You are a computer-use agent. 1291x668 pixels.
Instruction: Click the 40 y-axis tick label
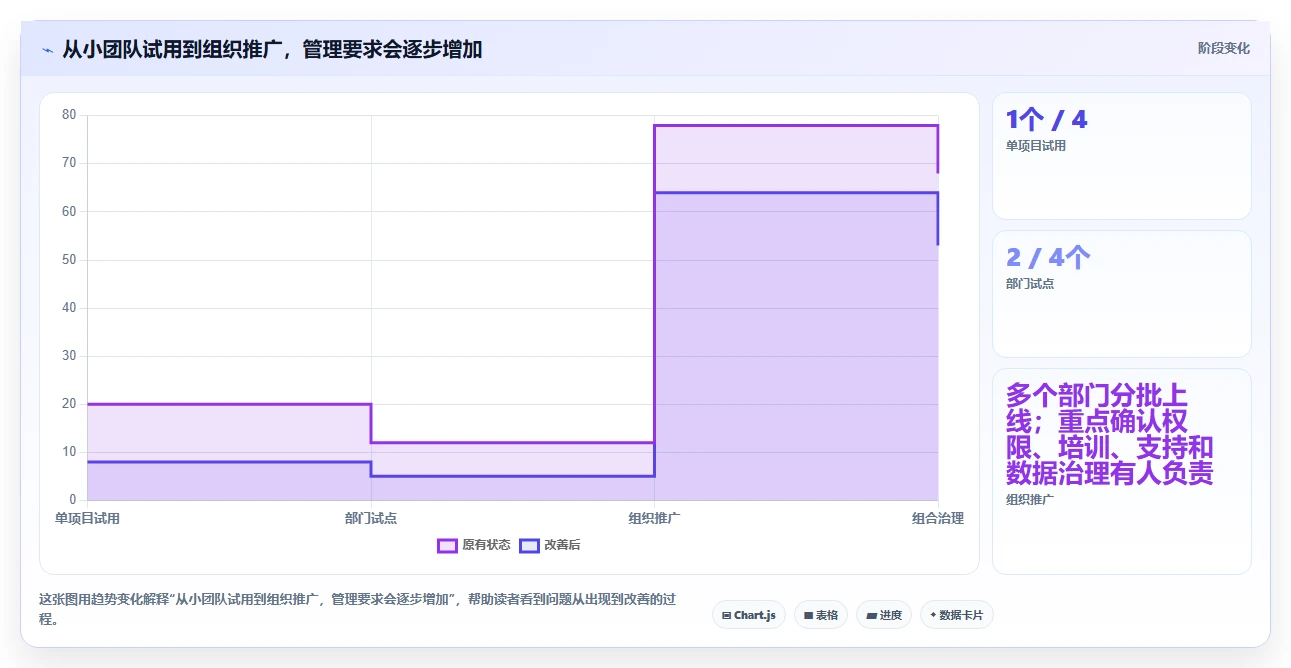click(x=69, y=307)
